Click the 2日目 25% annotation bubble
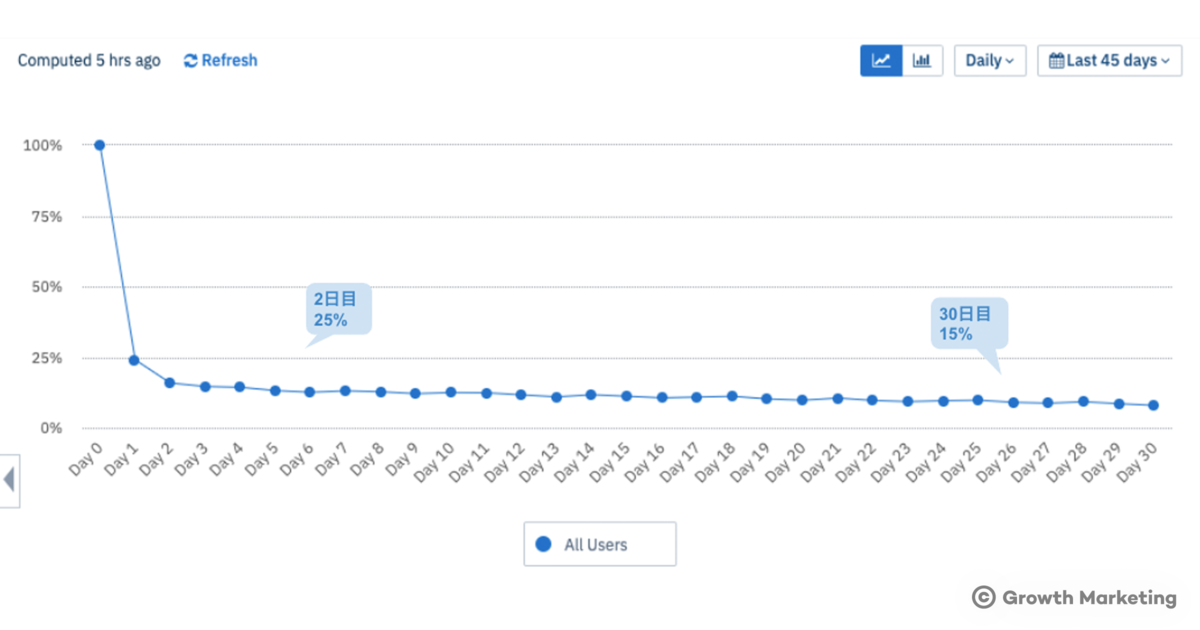Image resolution: width=1200 pixels, height=630 pixels. [339, 309]
